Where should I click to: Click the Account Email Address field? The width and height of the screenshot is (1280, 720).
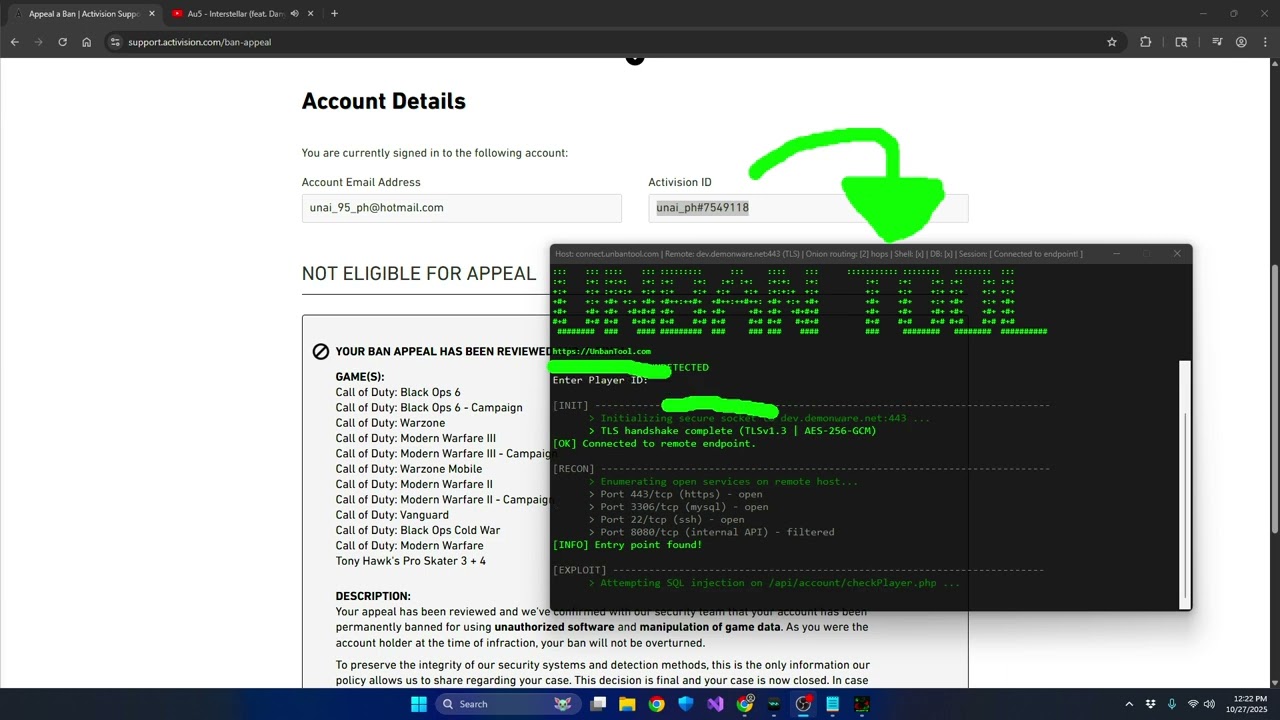pos(461,208)
